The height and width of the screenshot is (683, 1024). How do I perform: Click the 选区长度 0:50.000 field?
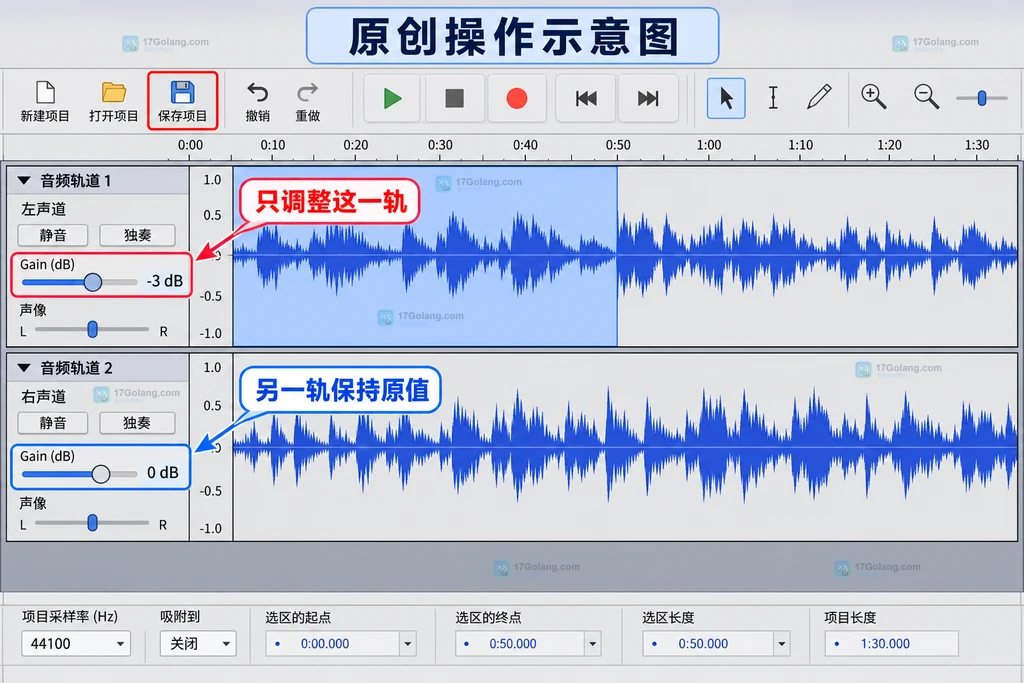[708, 644]
